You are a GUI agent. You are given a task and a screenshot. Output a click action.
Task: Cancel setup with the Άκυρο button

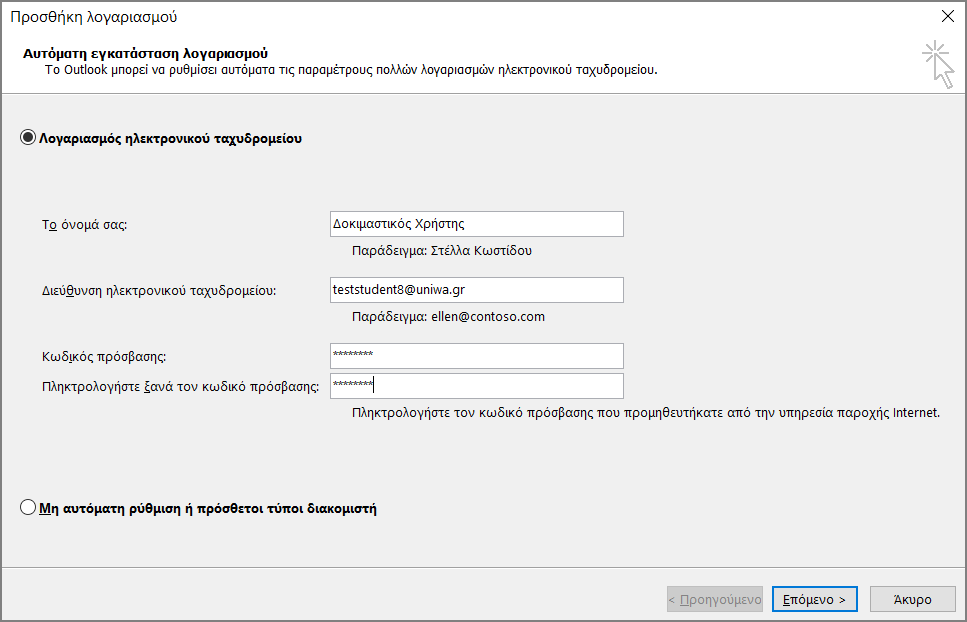912,599
